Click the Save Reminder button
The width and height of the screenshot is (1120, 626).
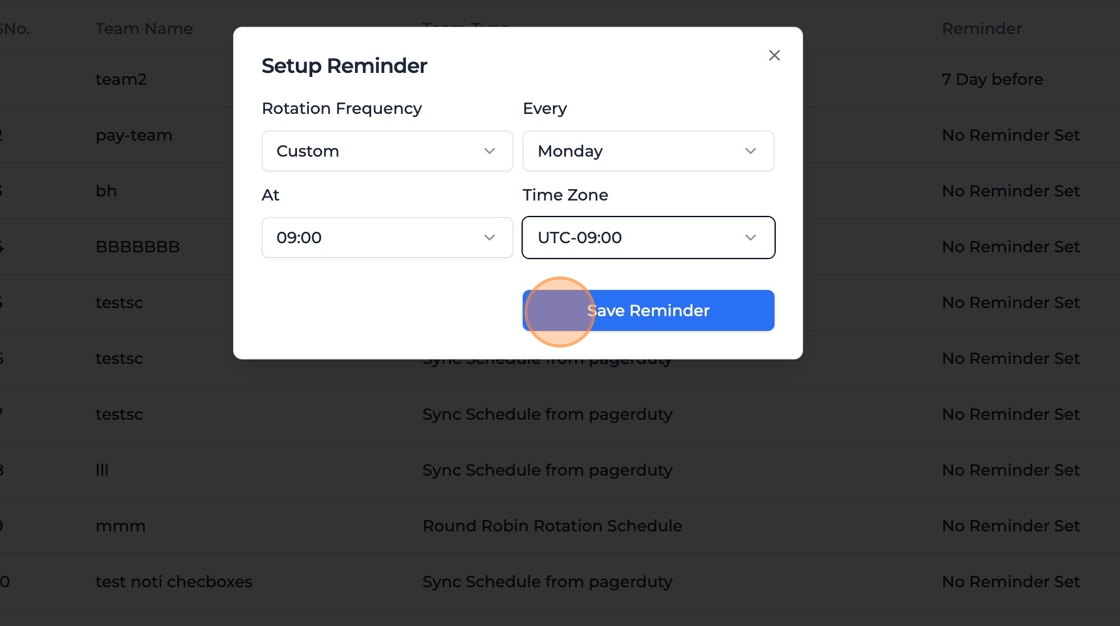tap(648, 310)
